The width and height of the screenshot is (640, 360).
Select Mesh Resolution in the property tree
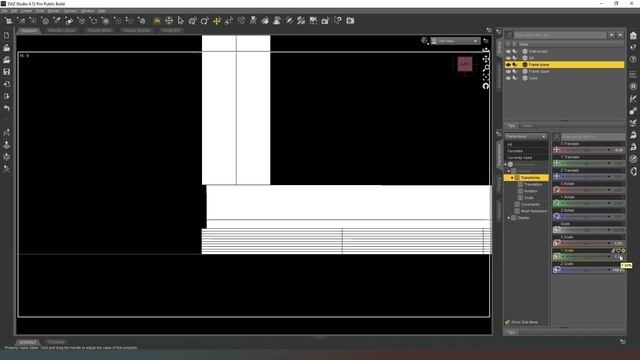point(534,211)
